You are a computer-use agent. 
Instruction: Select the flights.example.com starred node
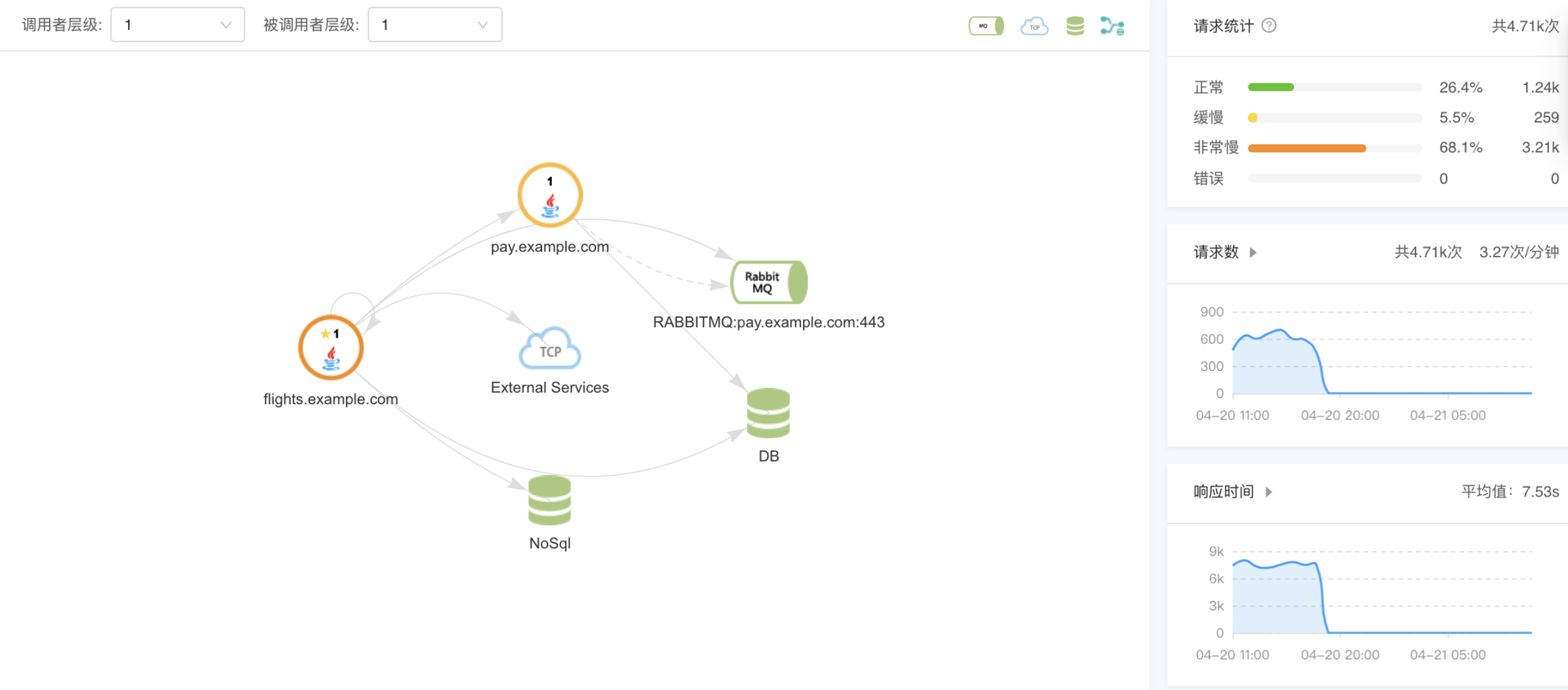(x=331, y=347)
